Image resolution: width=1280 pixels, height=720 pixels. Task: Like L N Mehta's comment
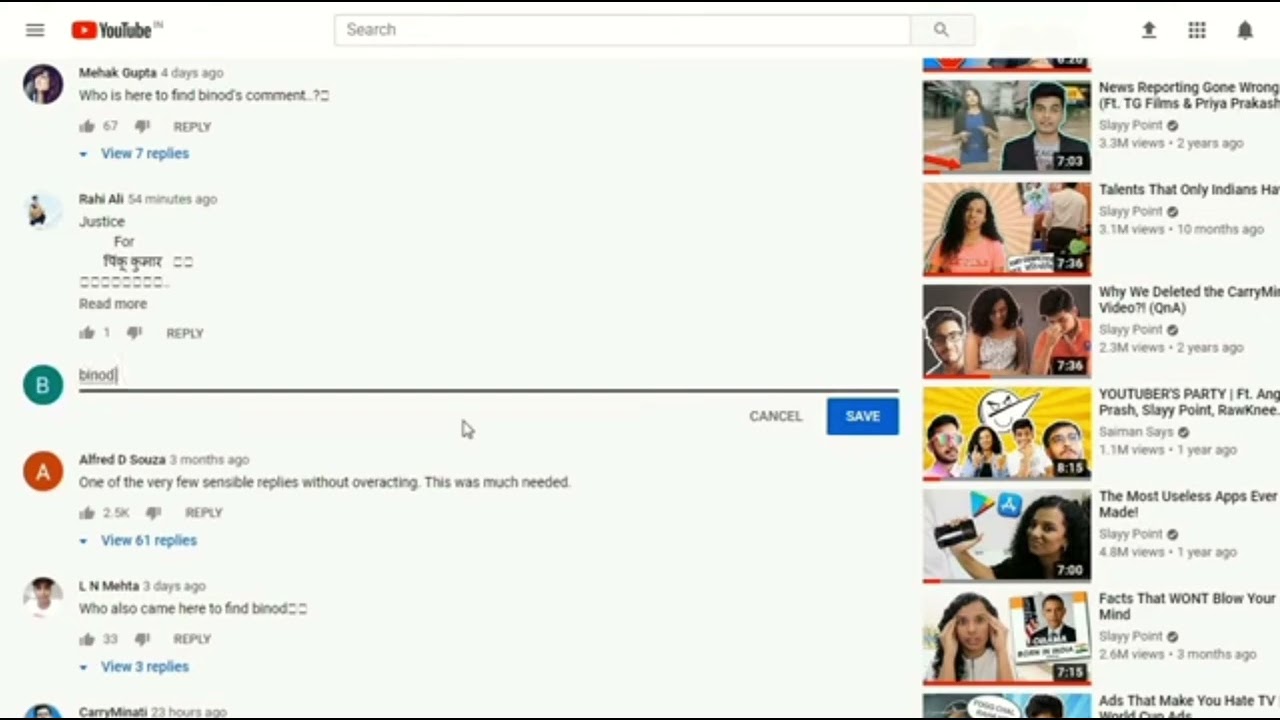[87, 639]
